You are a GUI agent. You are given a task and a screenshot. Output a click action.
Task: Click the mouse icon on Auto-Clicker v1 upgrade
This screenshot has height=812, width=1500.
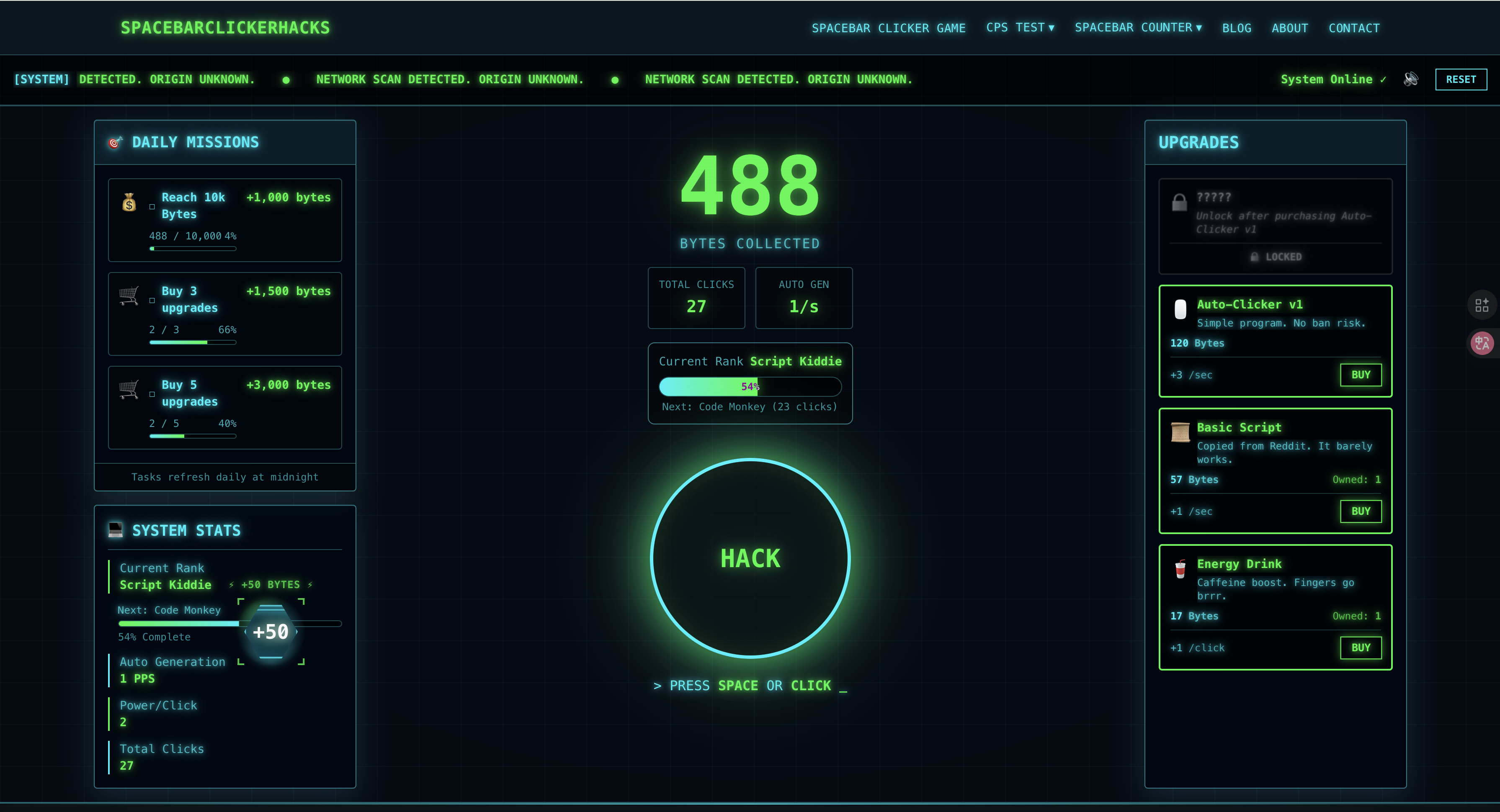point(1180,310)
